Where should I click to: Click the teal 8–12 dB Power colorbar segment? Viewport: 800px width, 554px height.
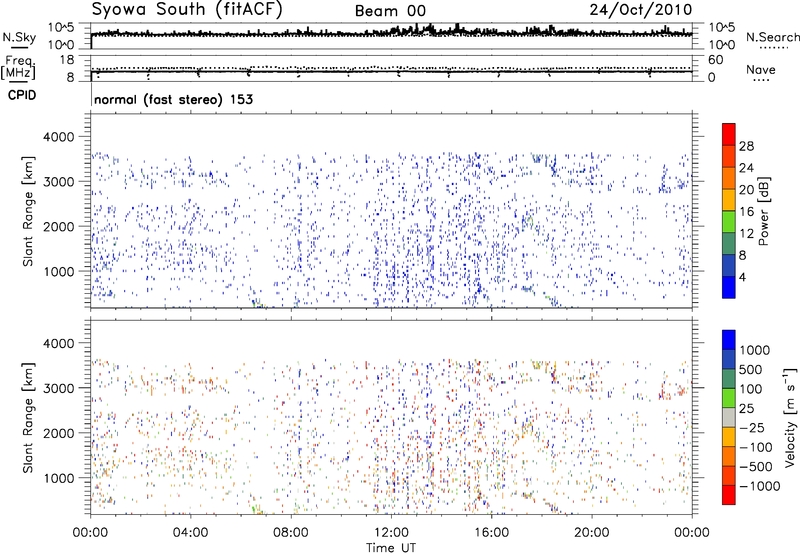coord(729,244)
